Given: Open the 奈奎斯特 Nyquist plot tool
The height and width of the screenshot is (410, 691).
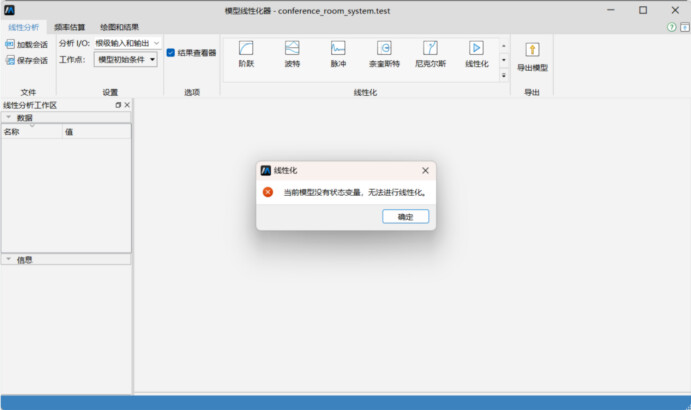Looking at the screenshot, I should pyautogui.click(x=384, y=54).
